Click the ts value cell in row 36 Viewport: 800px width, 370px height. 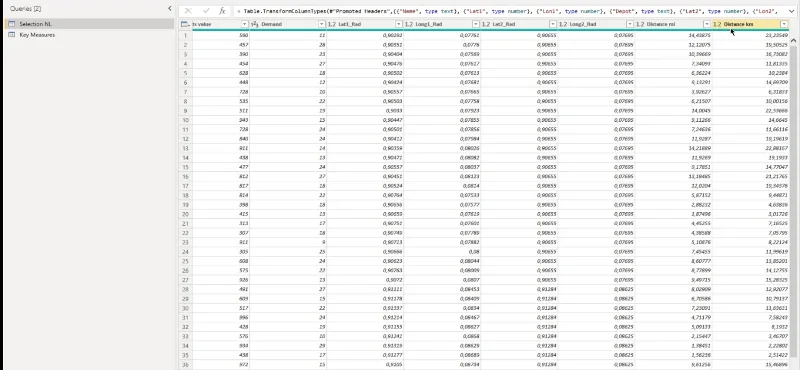221,365
